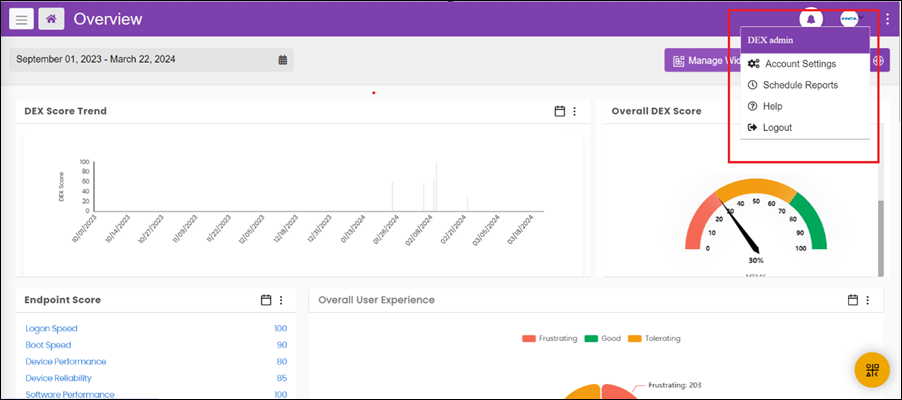The width and height of the screenshot is (902, 400).
Task: Click Boot Speed score value 90
Action: click(x=282, y=345)
